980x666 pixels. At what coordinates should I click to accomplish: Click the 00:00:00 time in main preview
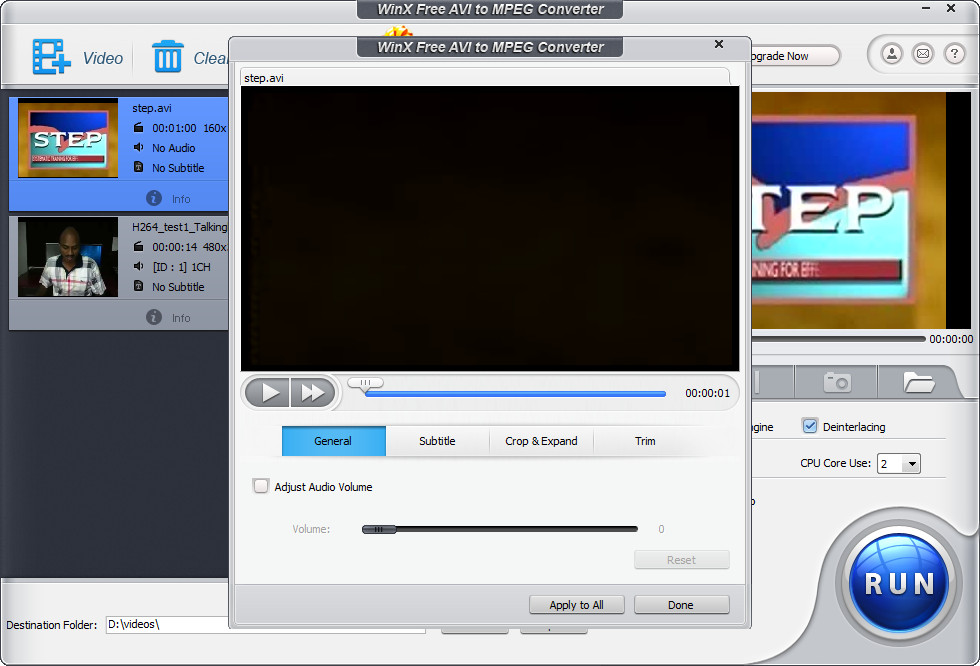click(951, 339)
